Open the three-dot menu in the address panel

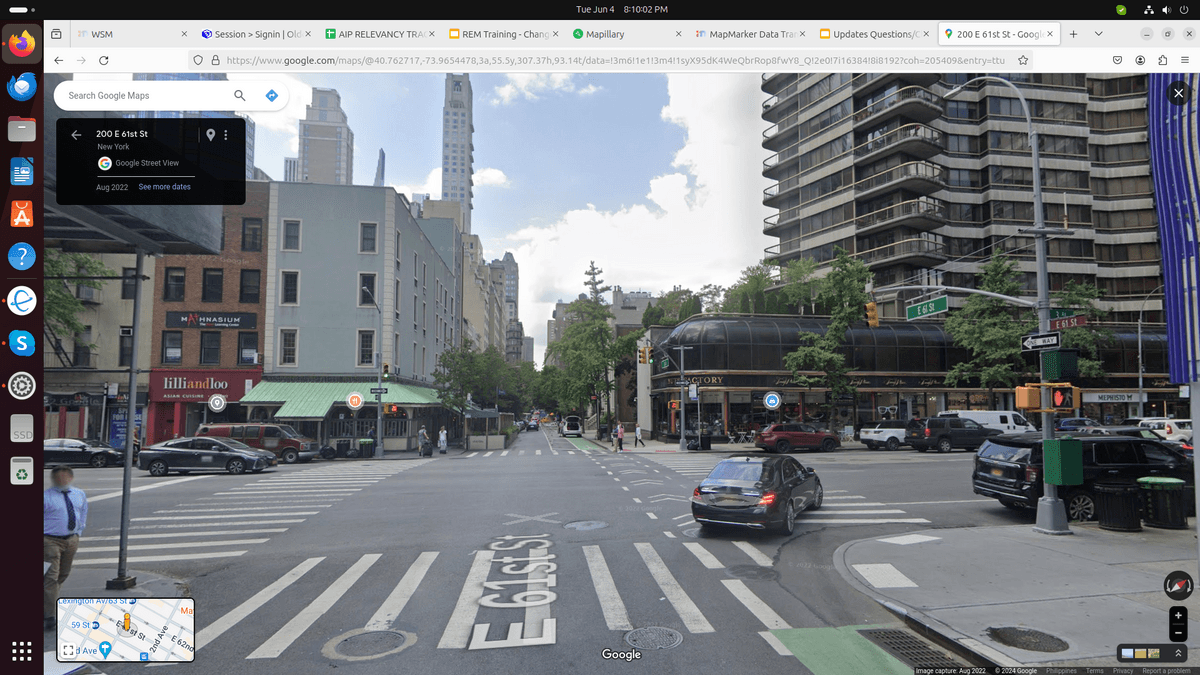(x=226, y=135)
